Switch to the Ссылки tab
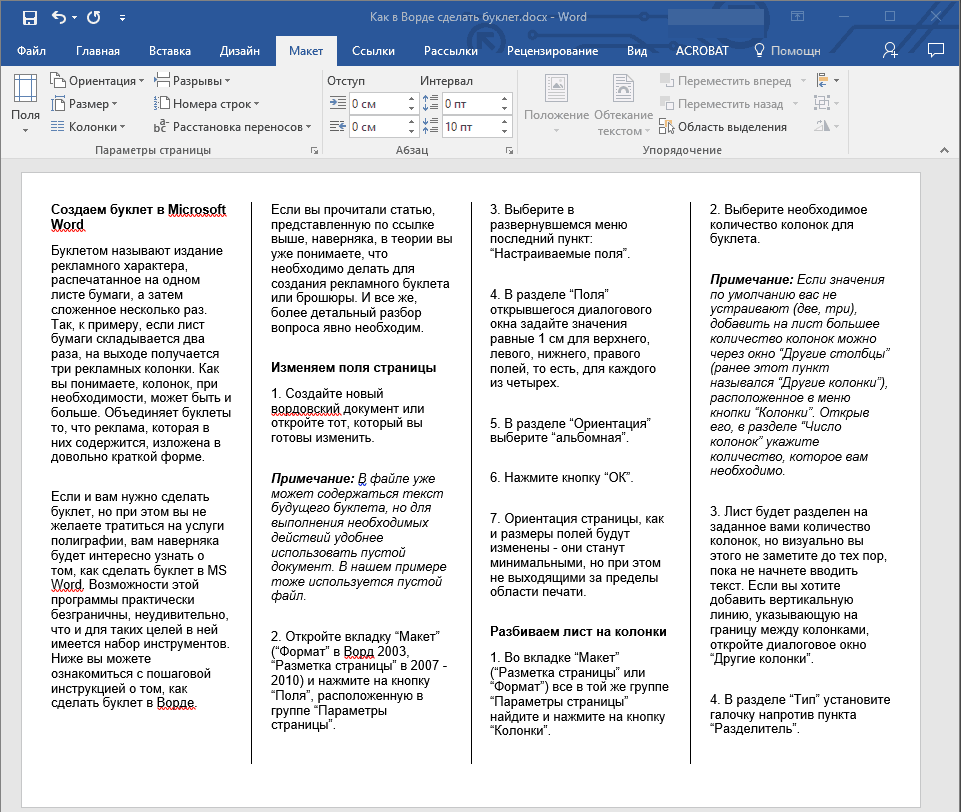The width and height of the screenshot is (961, 812). (x=373, y=51)
